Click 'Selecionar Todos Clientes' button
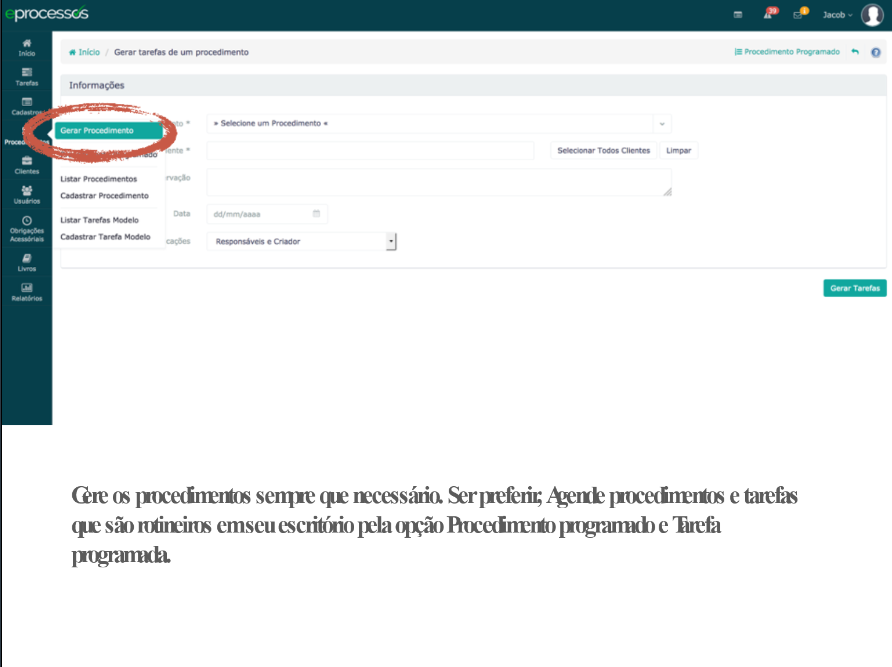The image size is (892, 667). click(603, 151)
